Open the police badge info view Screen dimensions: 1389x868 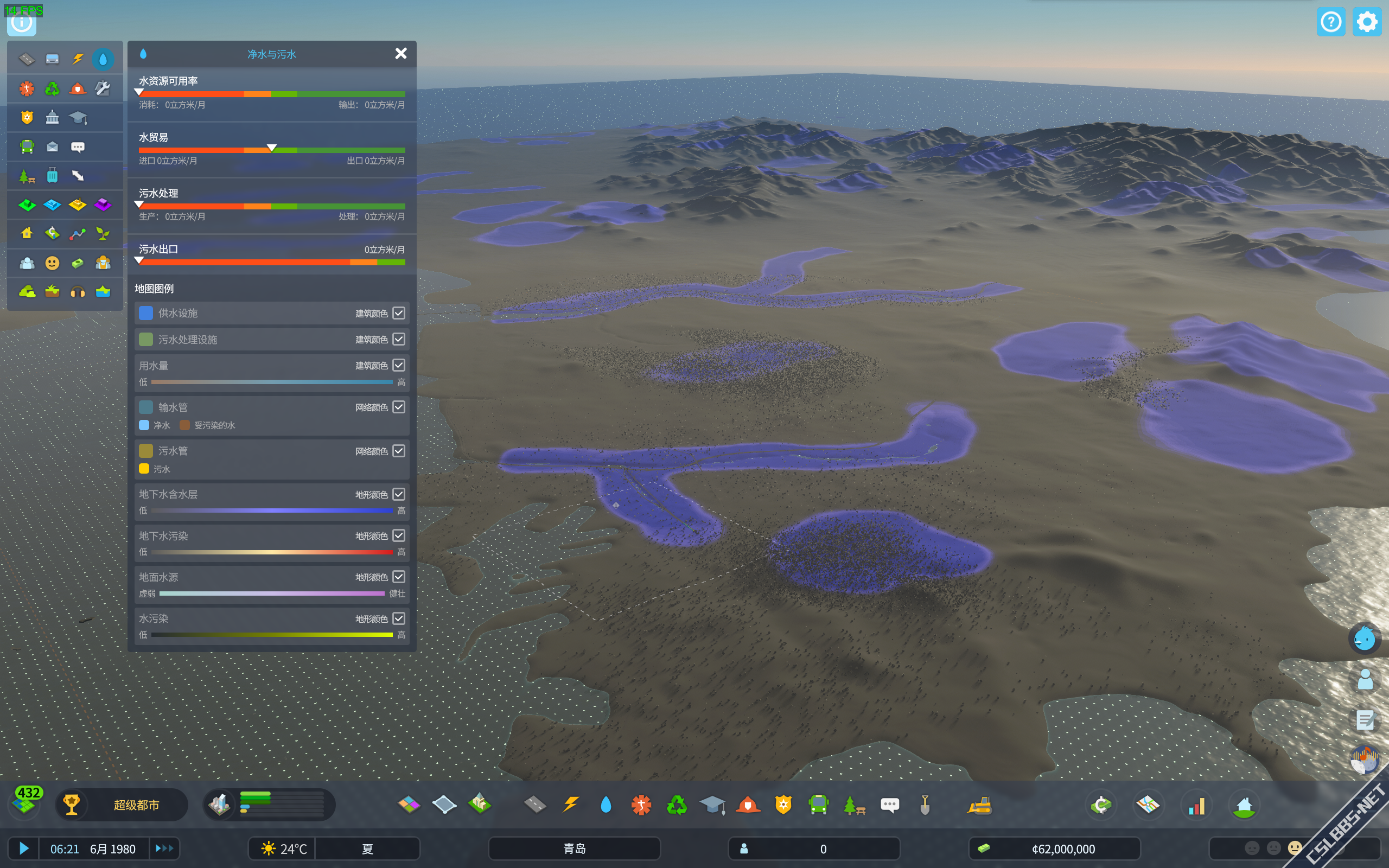[27, 118]
